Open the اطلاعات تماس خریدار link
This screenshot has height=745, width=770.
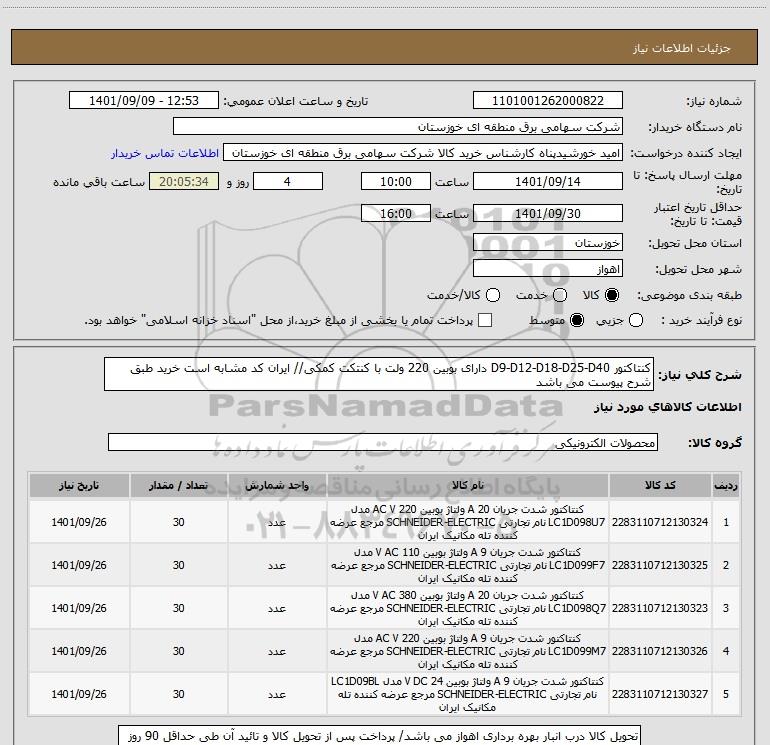[165, 153]
